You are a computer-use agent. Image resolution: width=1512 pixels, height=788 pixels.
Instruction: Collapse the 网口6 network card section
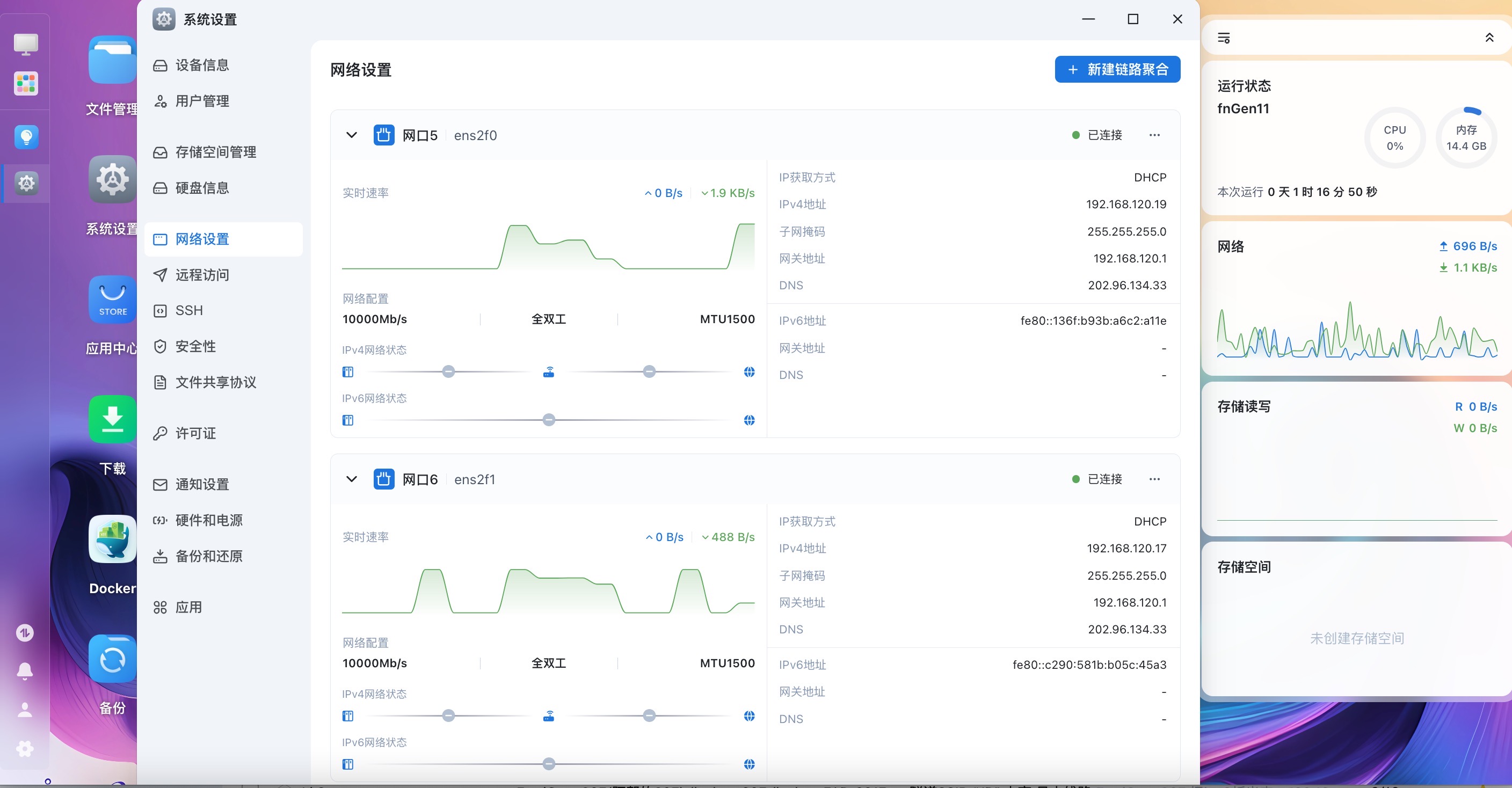352,479
